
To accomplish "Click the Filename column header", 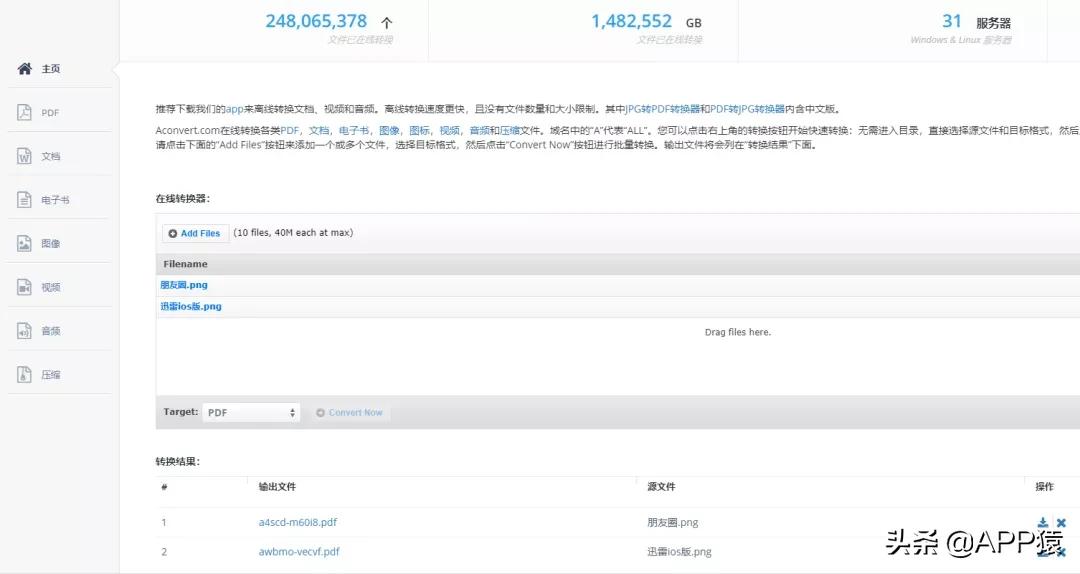I will [x=185, y=264].
